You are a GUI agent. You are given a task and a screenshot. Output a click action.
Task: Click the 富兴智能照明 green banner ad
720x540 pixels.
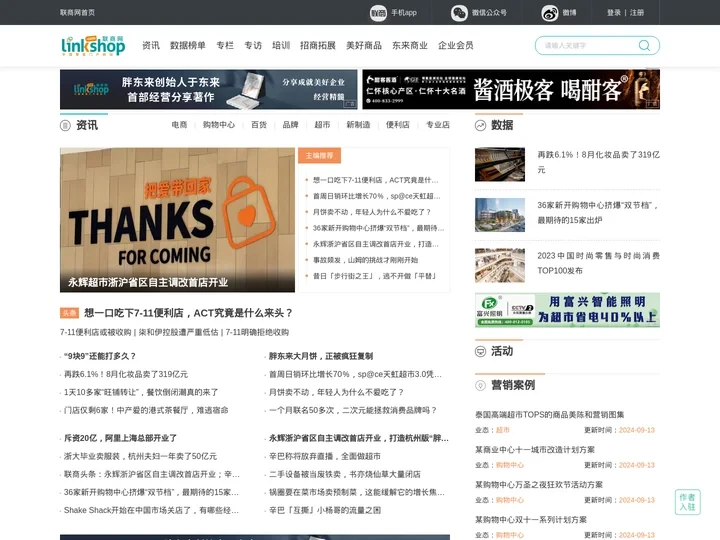tap(568, 310)
